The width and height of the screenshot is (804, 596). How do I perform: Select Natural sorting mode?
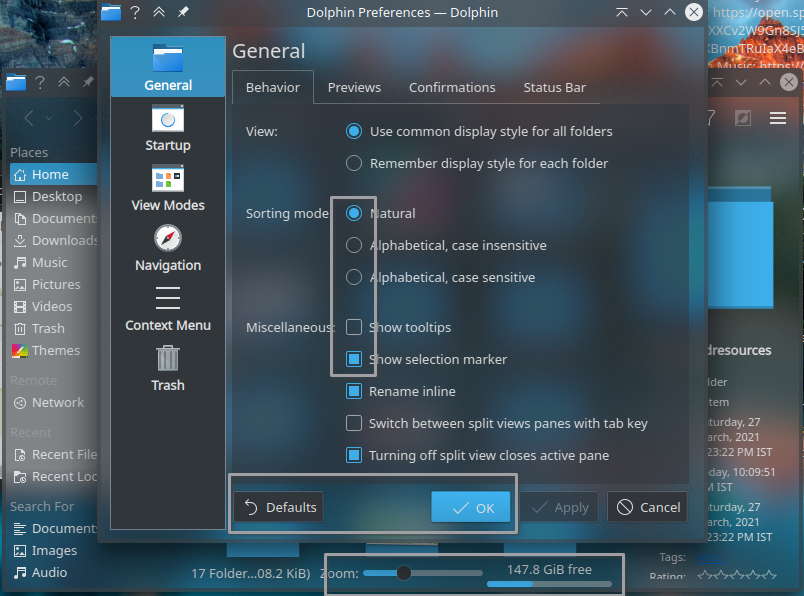point(380,213)
